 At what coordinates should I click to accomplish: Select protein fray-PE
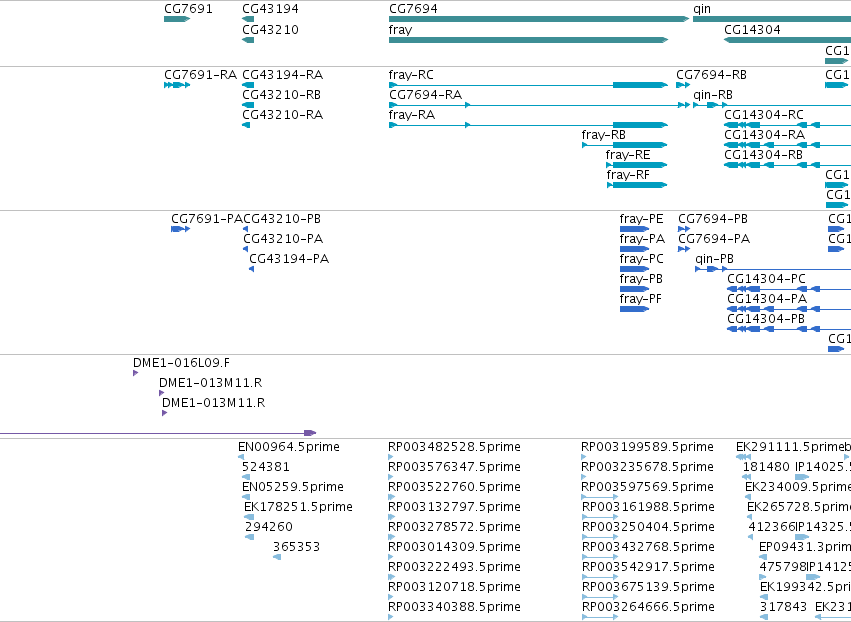(642, 219)
